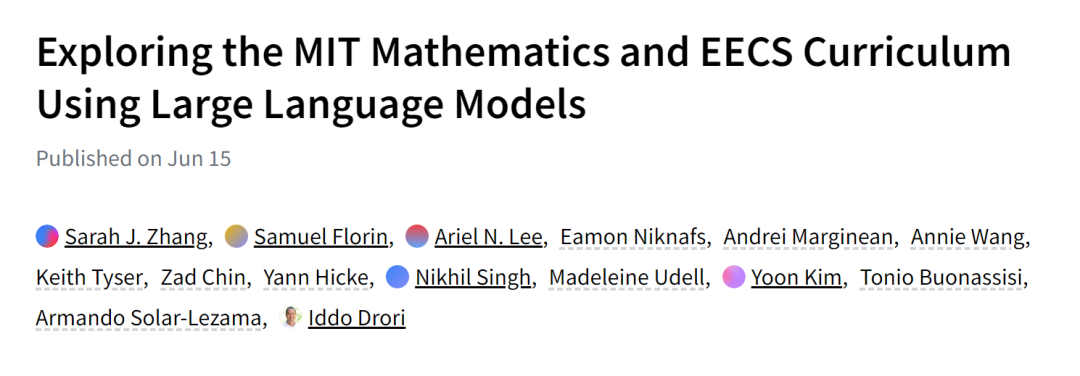Screen dimensions: 1080x376
Task: Click Iddo Drori's profile photo
Action: coord(291,317)
